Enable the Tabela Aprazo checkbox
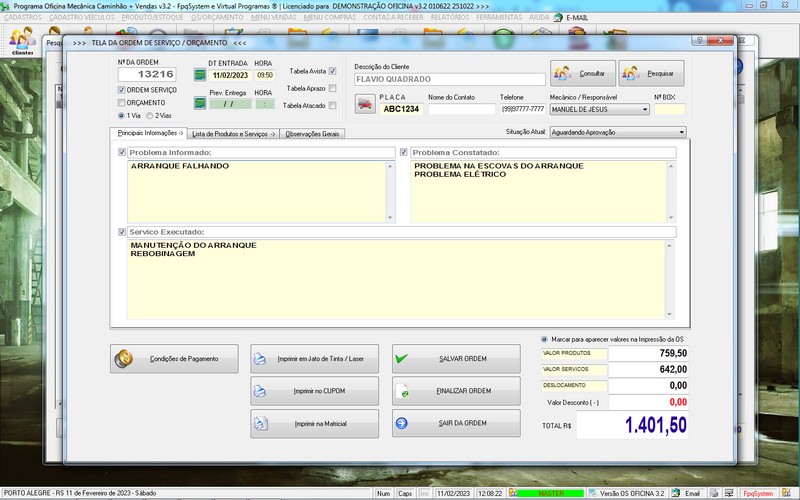 pyautogui.click(x=333, y=88)
